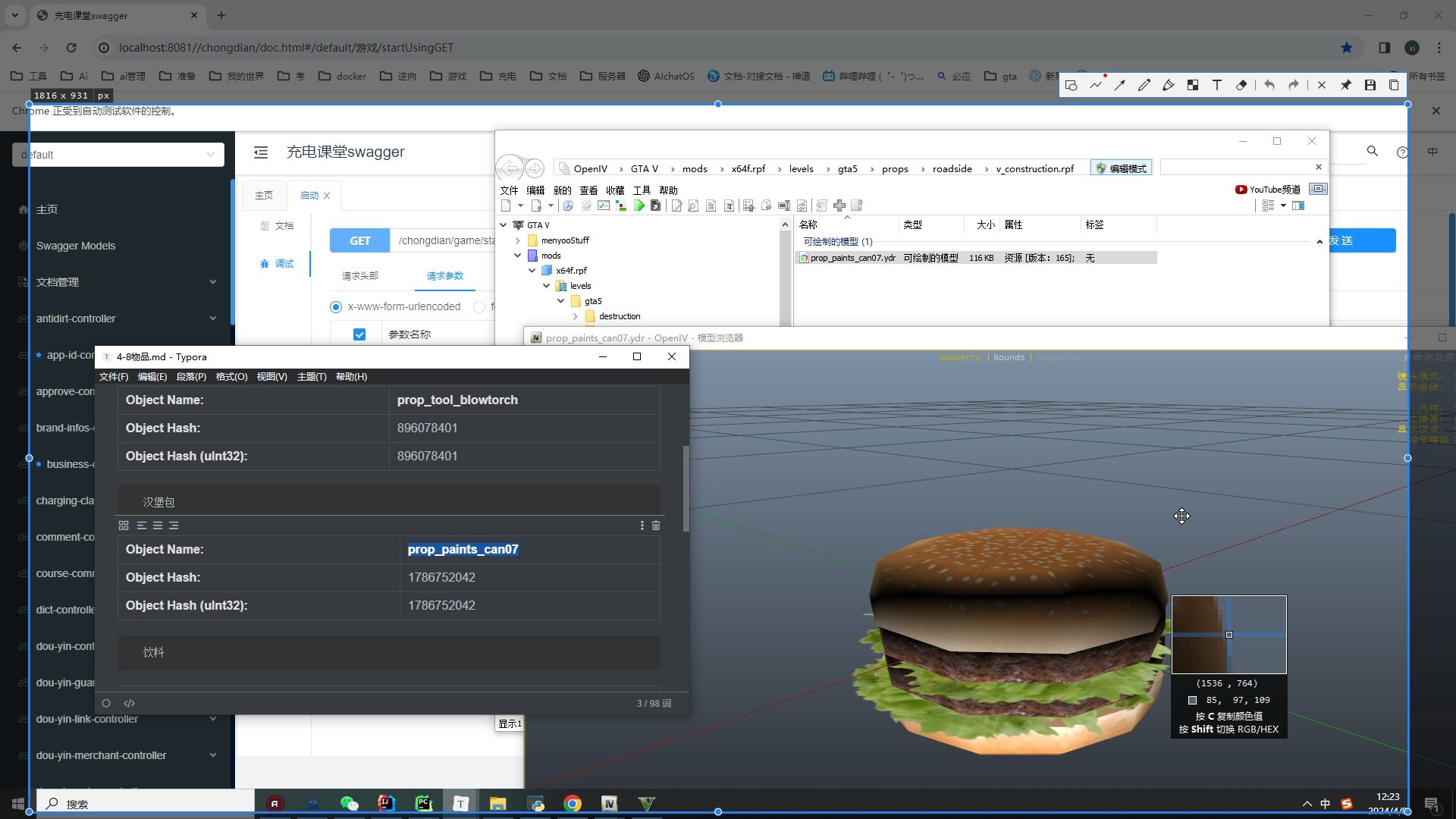Expand the destruction folder in OpenIV tree
1456x819 pixels.
tap(576, 316)
